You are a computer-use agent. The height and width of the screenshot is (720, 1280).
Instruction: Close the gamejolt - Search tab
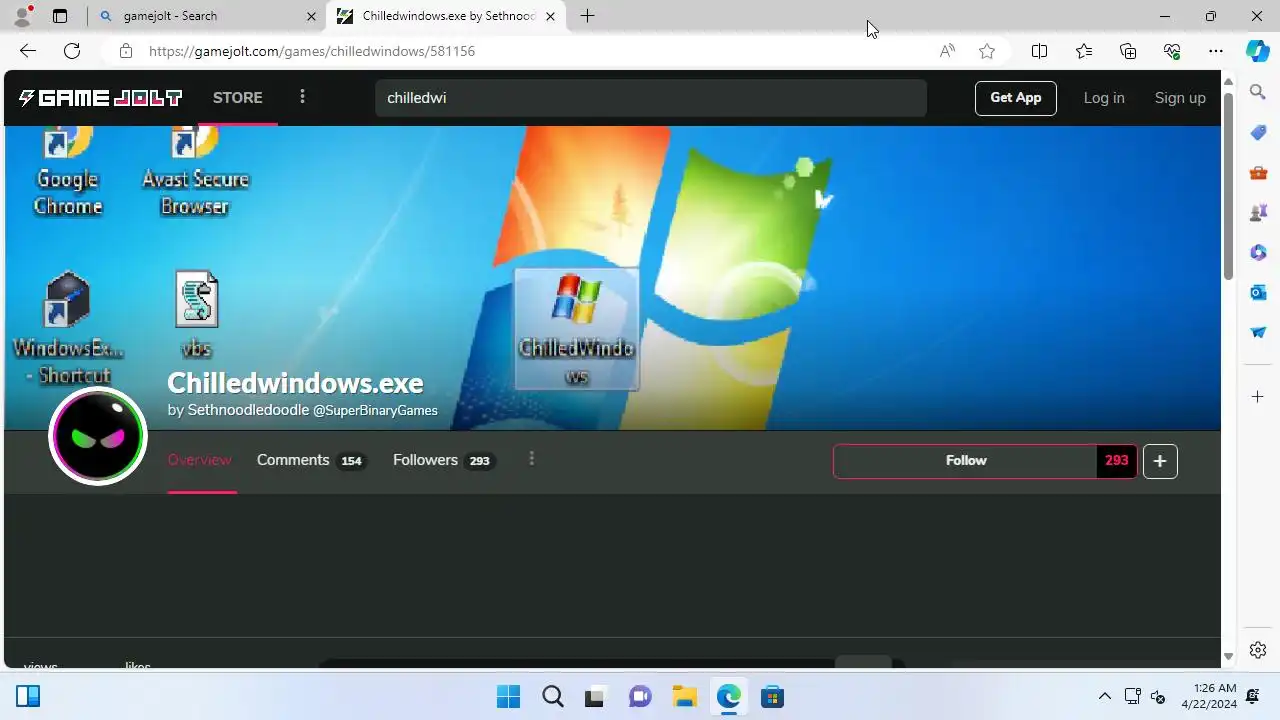(311, 16)
